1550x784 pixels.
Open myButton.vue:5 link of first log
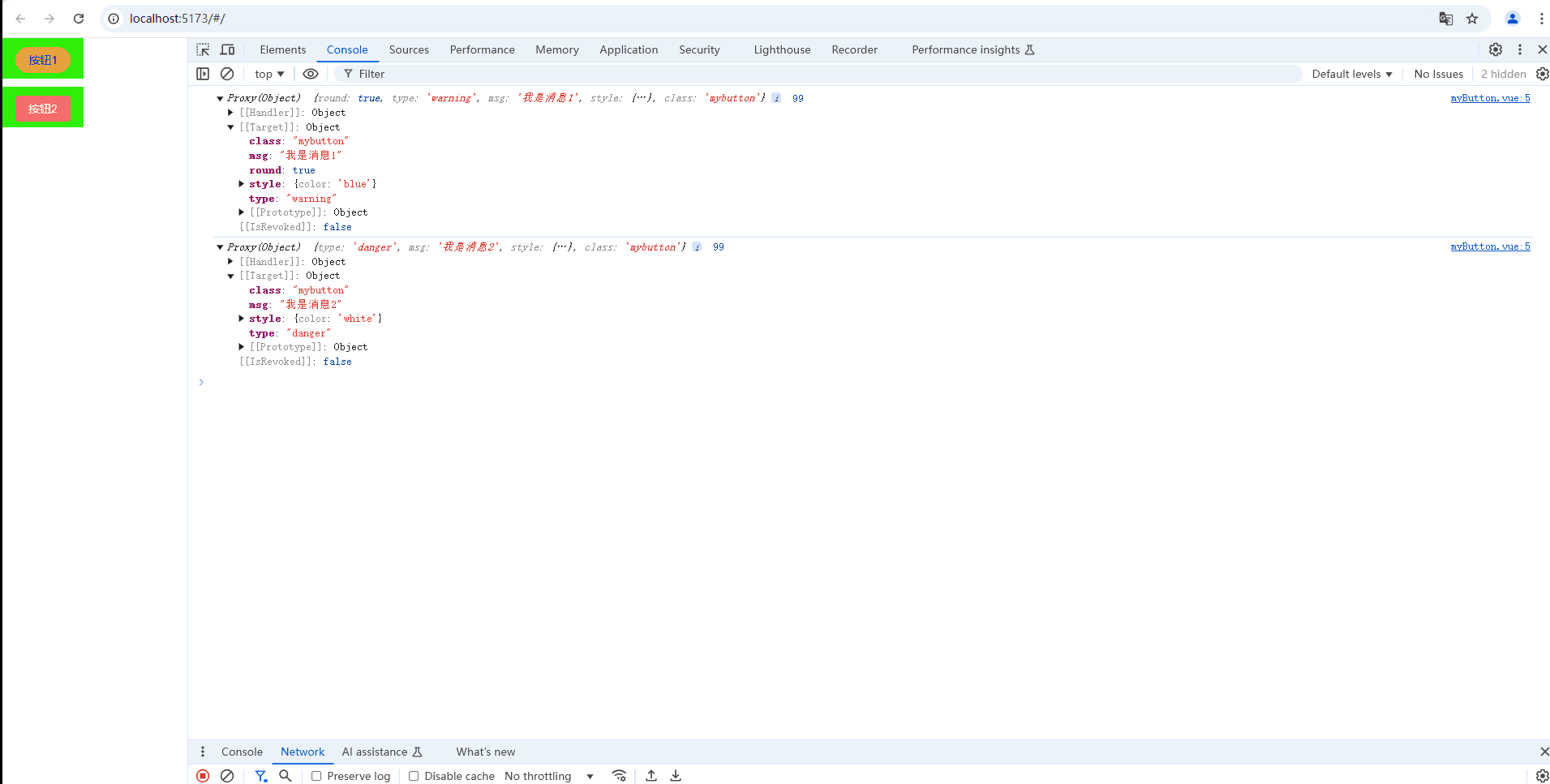click(1490, 98)
